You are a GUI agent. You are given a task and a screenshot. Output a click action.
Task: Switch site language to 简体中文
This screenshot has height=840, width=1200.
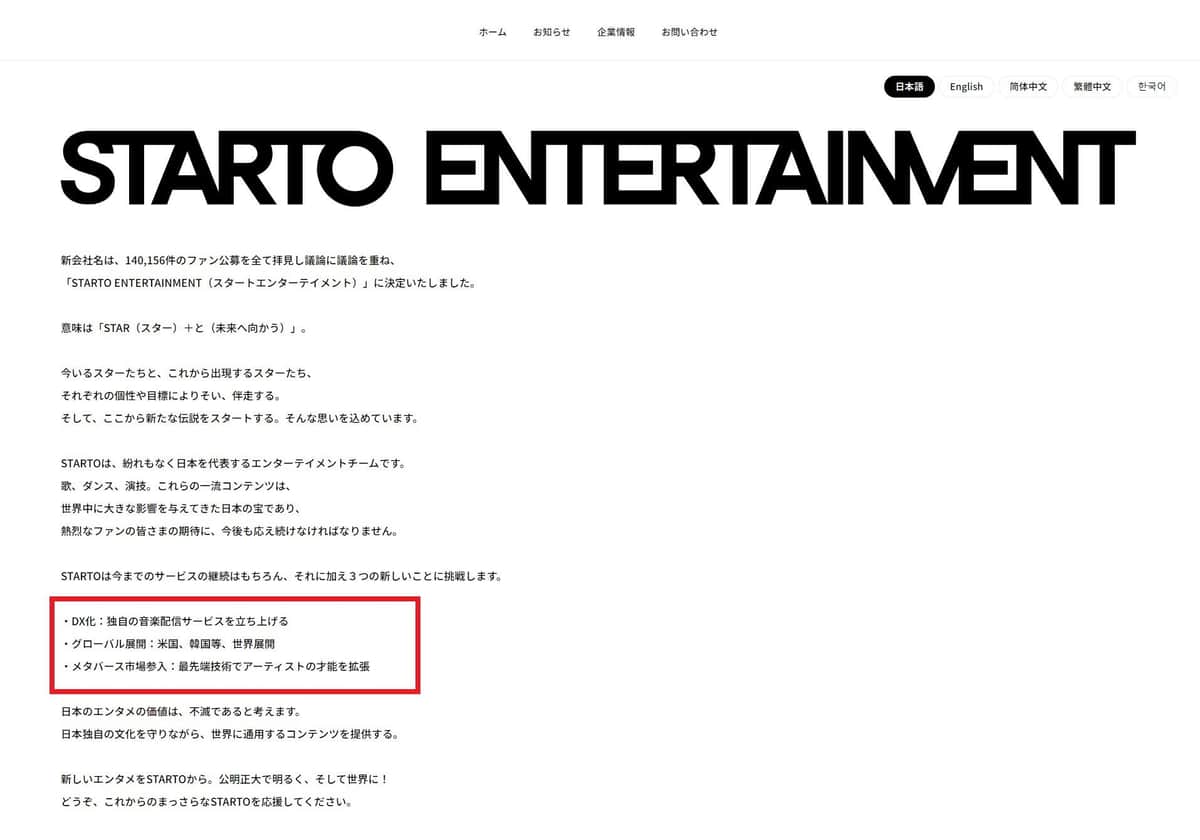[x=1028, y=87]
